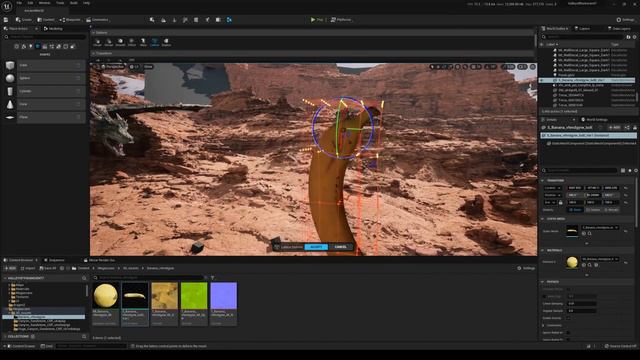Open the Static Mesh asset dropdown
Image resolution: width=640 pixels, height=360 pixels.
point(600,227)
